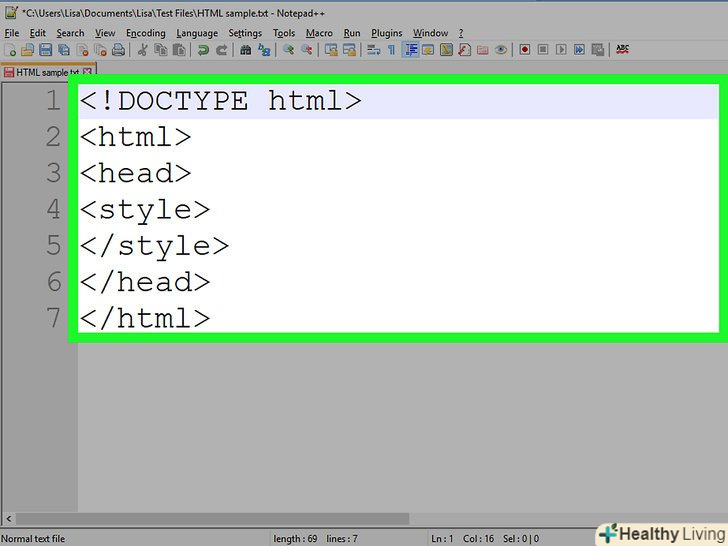
Task: Click the Copy toolbar icon
Action: tap(161, 50)
